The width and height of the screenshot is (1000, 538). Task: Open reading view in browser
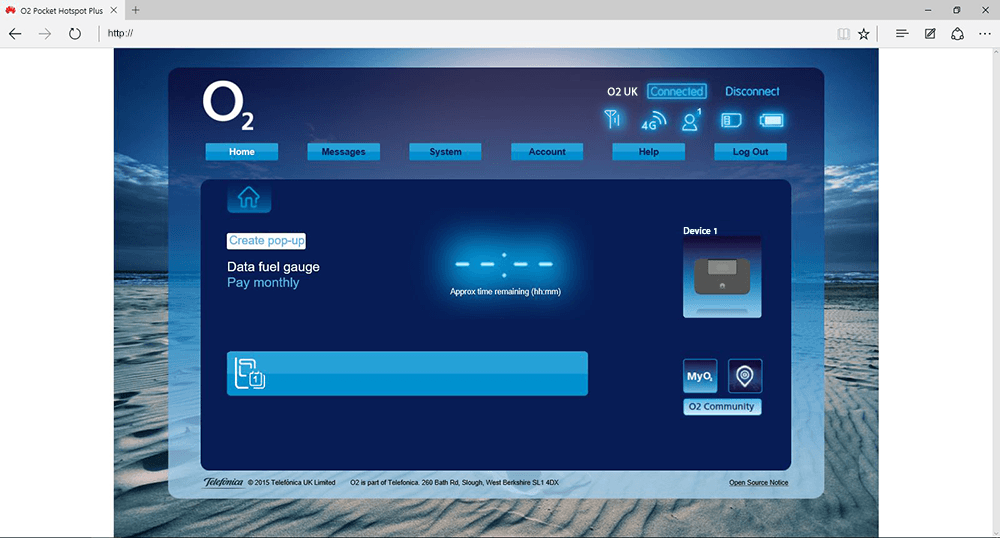[x=843, y=34]
